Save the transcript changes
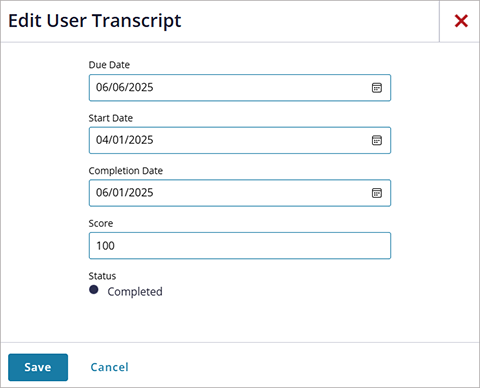 38,367
